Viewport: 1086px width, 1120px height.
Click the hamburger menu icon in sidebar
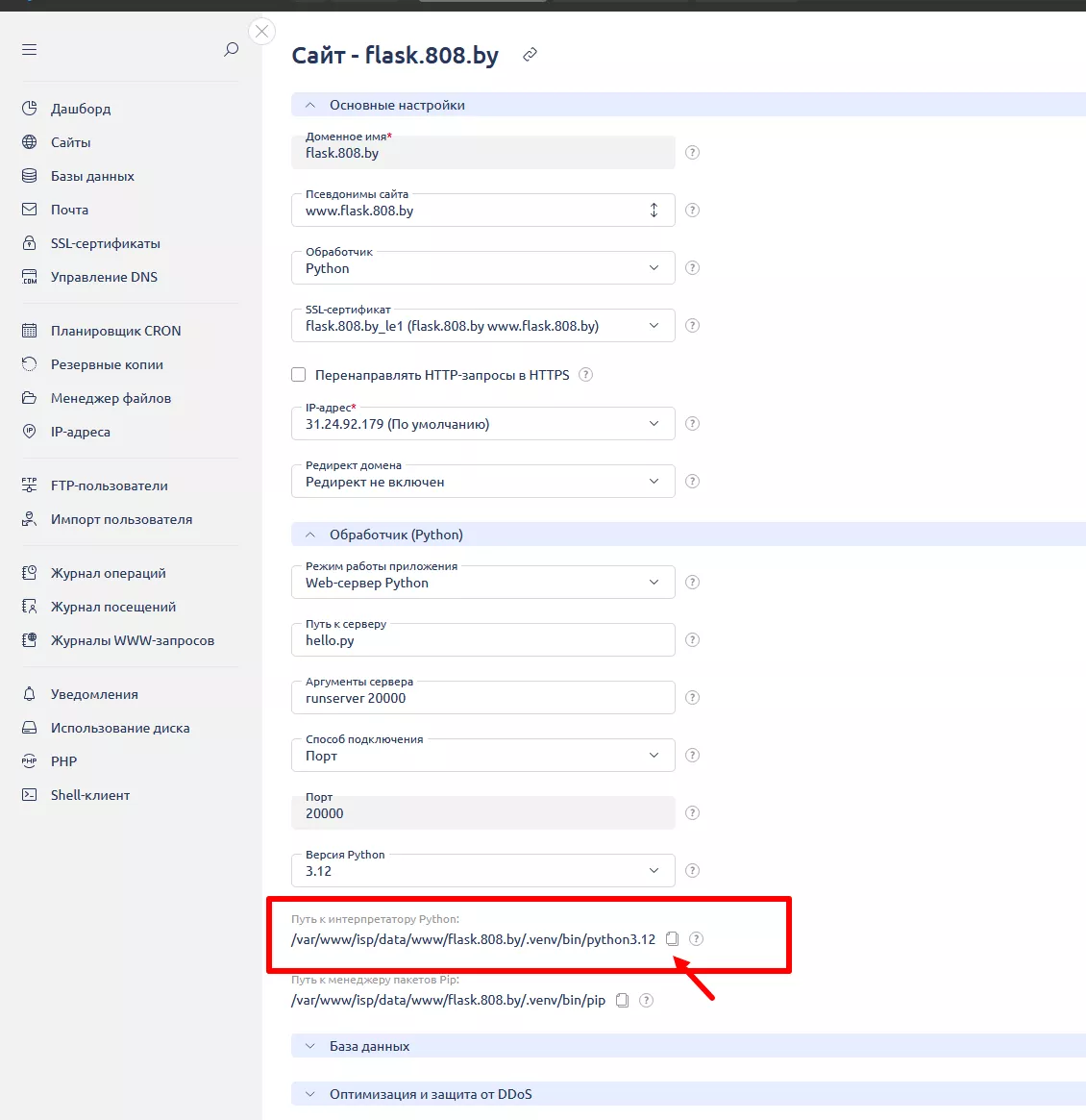click(x=30, y=49)
